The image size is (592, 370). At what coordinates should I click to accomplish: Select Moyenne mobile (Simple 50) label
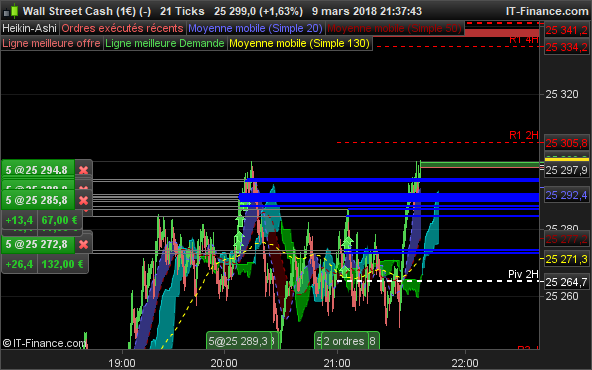395,28
